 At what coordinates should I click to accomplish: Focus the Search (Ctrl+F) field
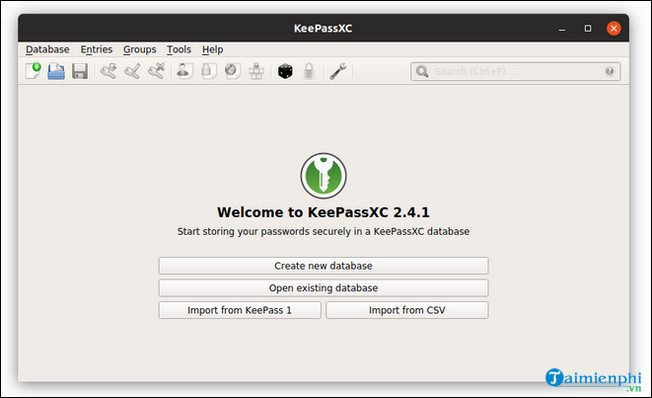tap(516, 72)
